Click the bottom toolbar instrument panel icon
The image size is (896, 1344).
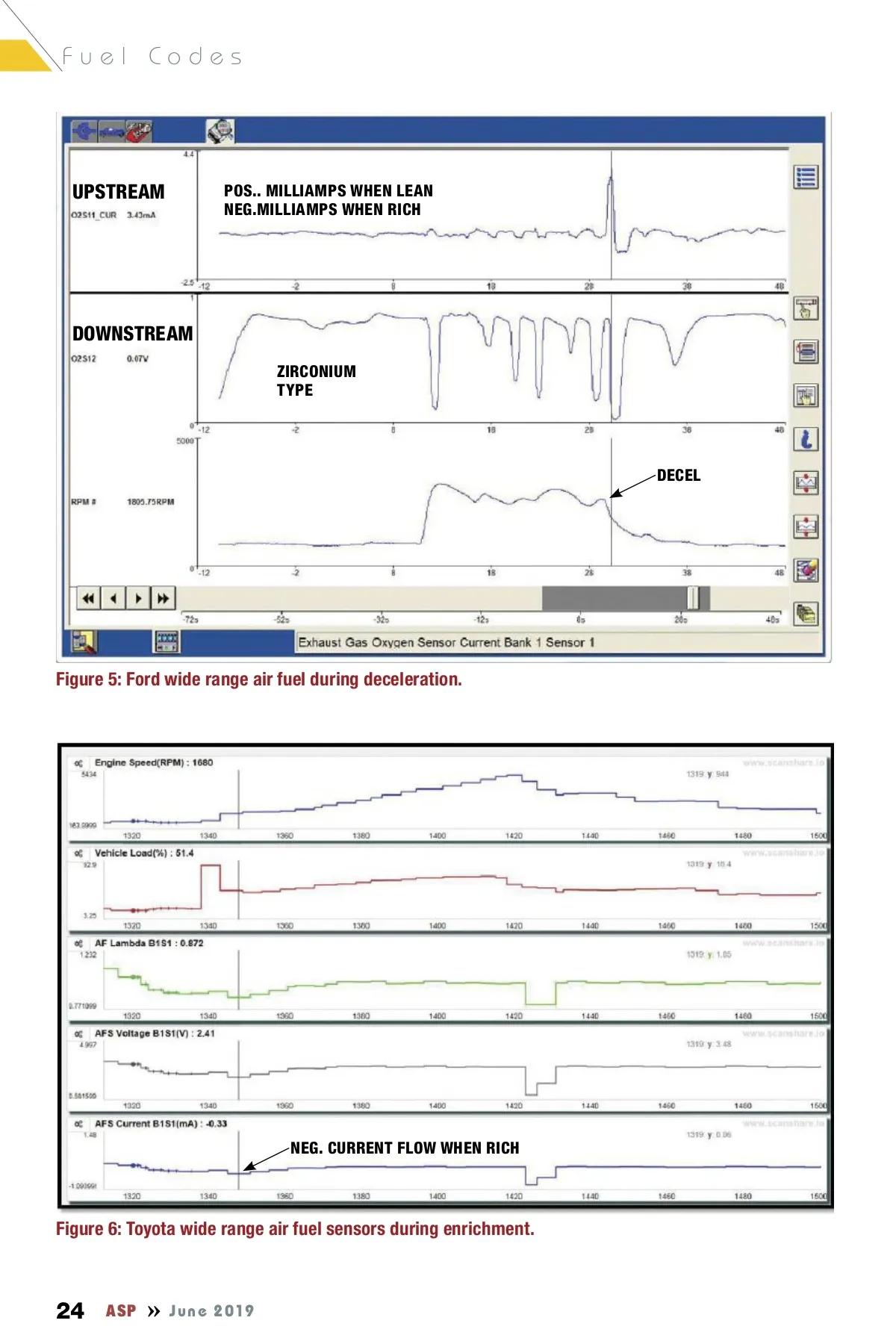[166, 641]
